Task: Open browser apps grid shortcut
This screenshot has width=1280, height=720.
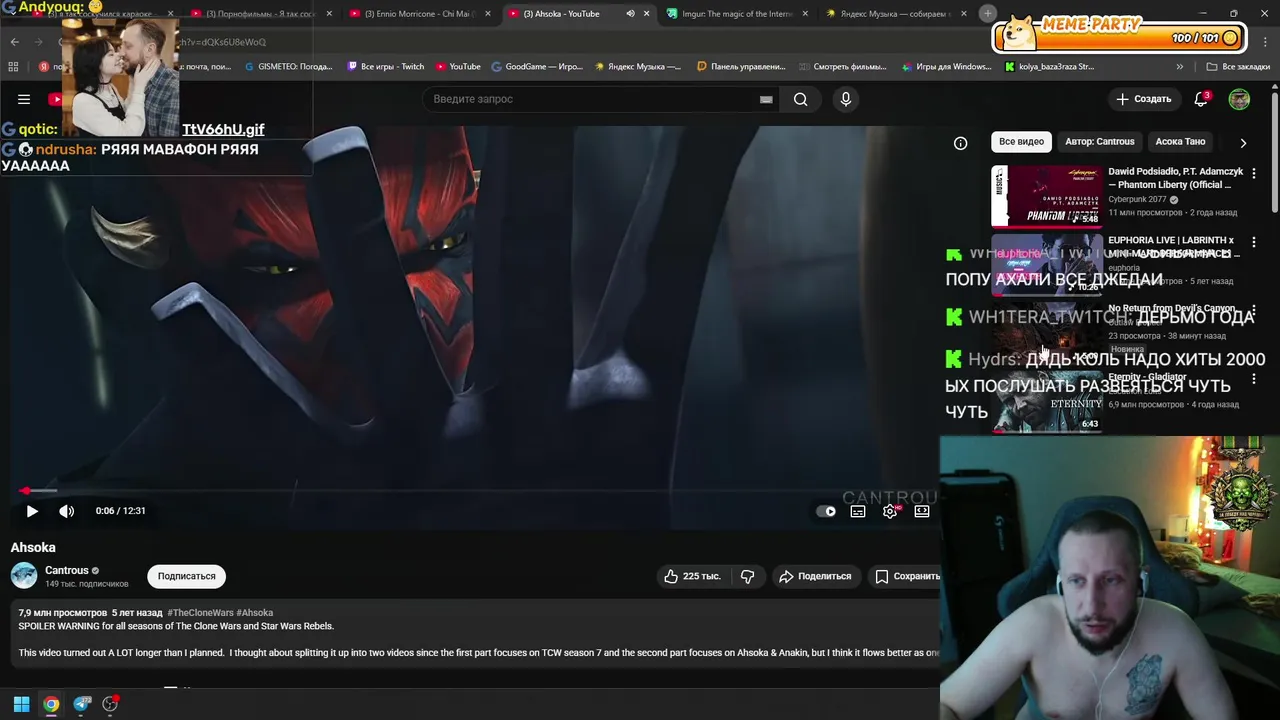Action: click(13, 67)
